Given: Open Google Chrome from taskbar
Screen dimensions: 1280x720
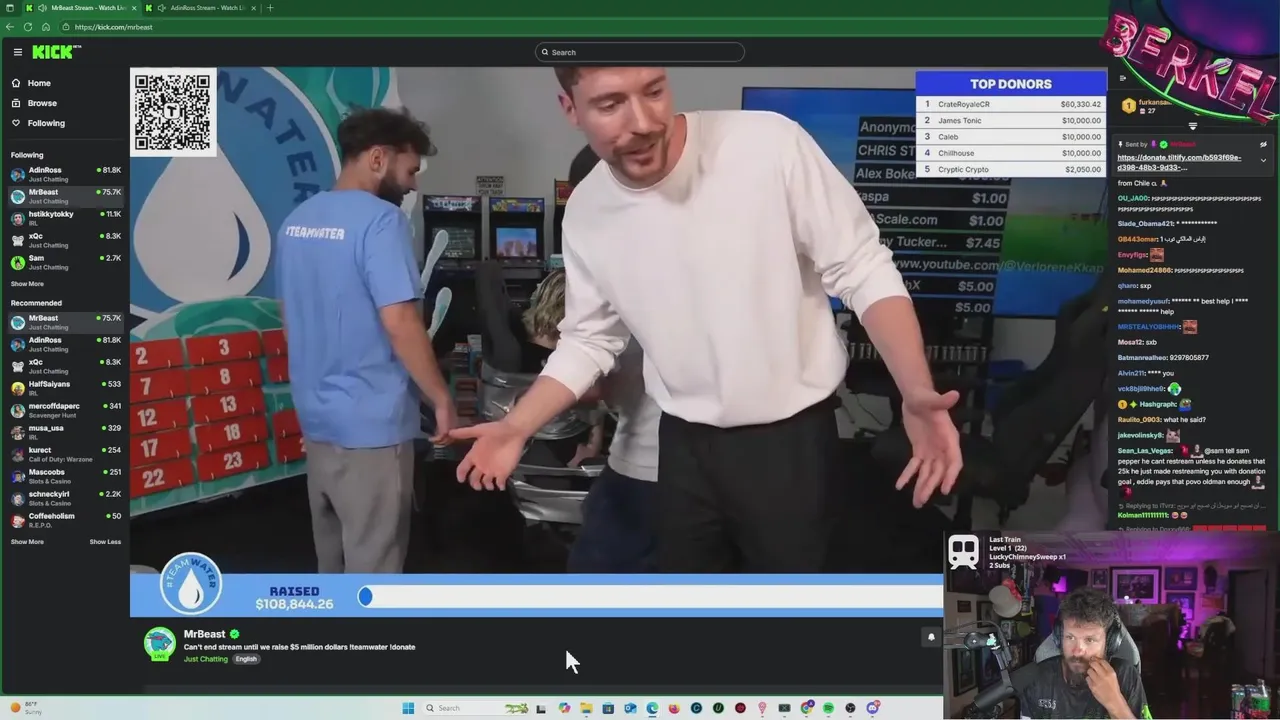Looking at the screenshot, I should (806, 708).
